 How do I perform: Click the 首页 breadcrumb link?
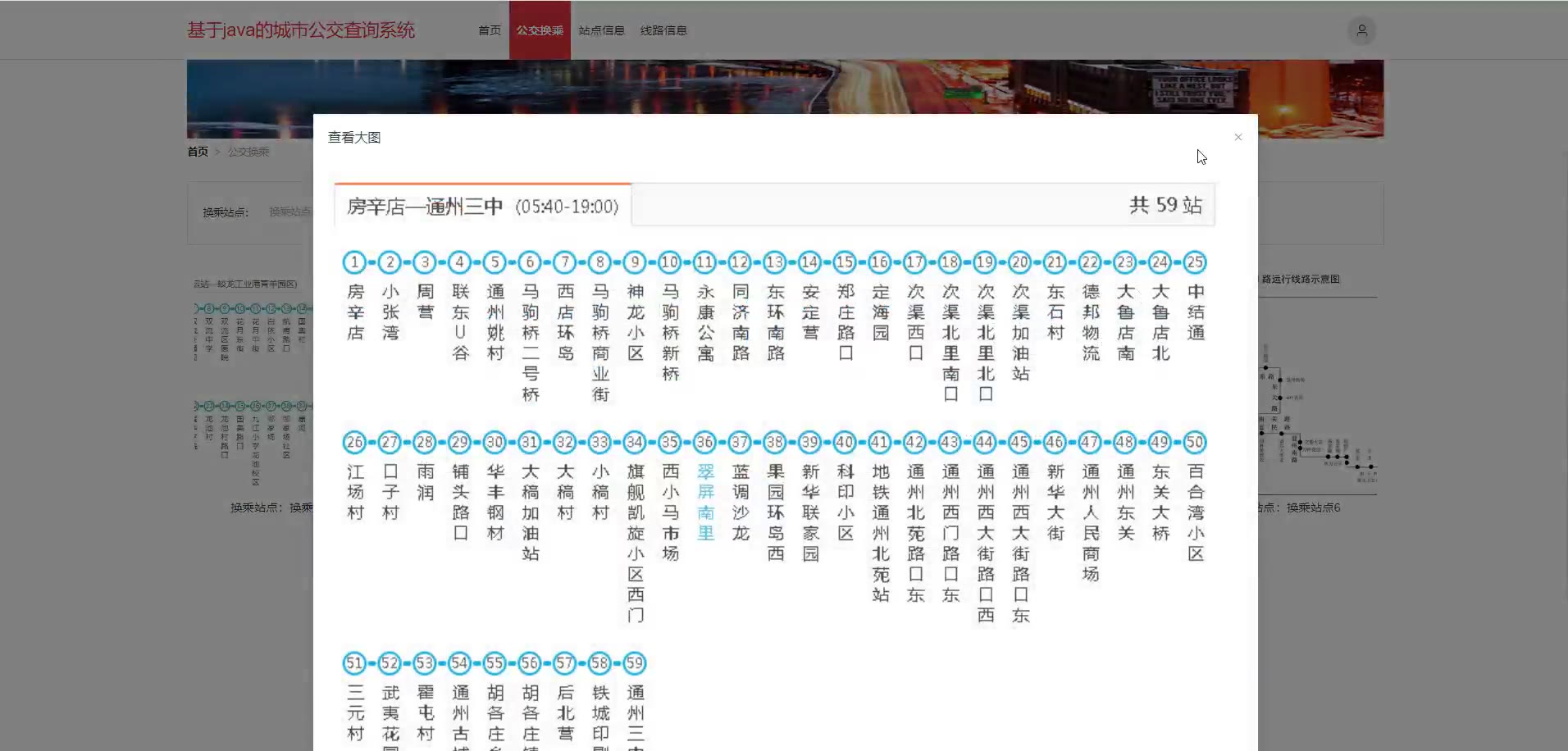[x=198, y=152]
